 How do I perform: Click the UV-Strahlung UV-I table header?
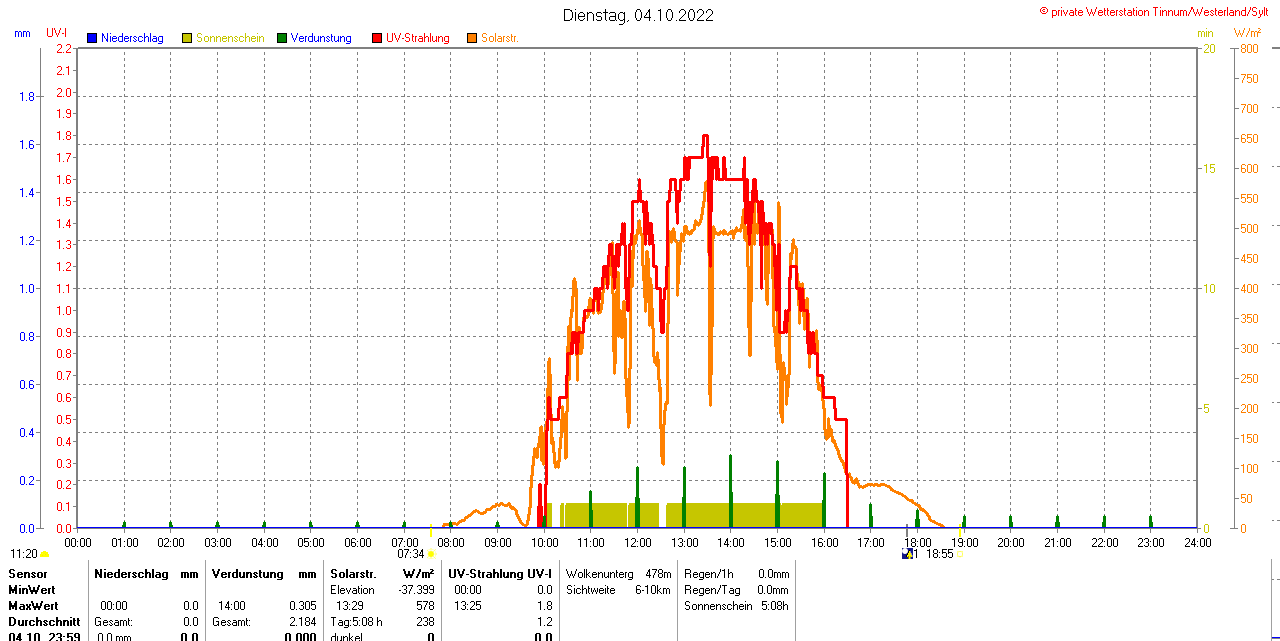click(499, 574)
